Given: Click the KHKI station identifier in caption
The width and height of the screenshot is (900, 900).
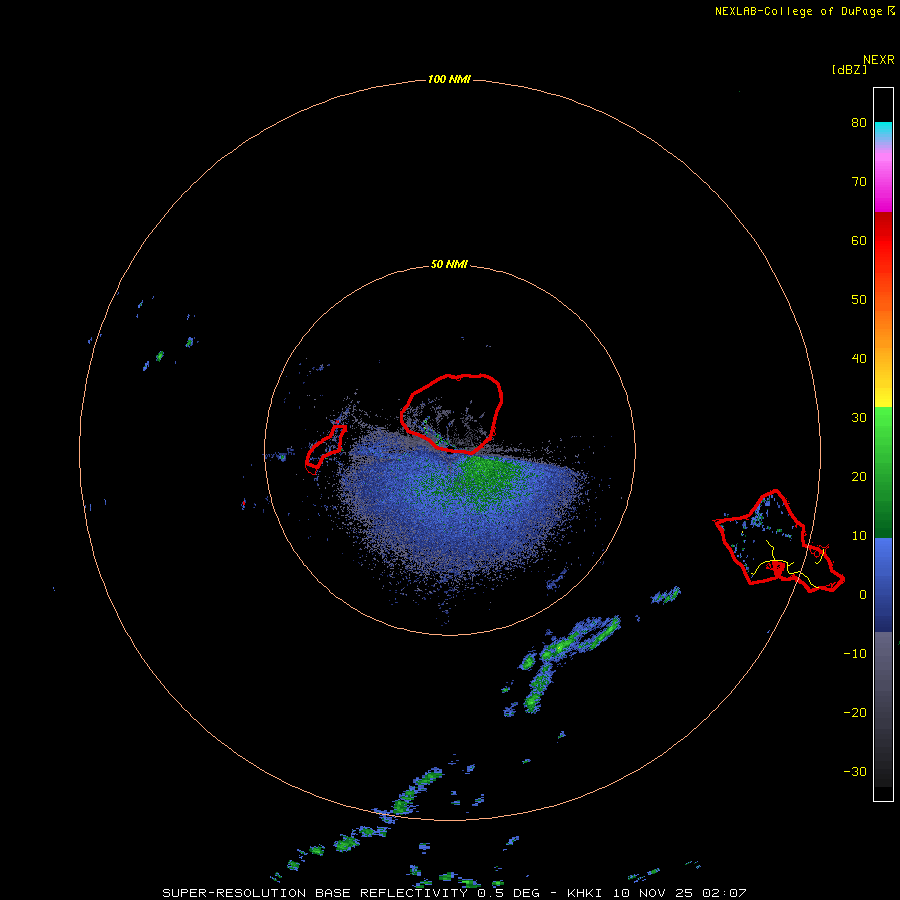Looking at the screenshot, I should 584,893.
